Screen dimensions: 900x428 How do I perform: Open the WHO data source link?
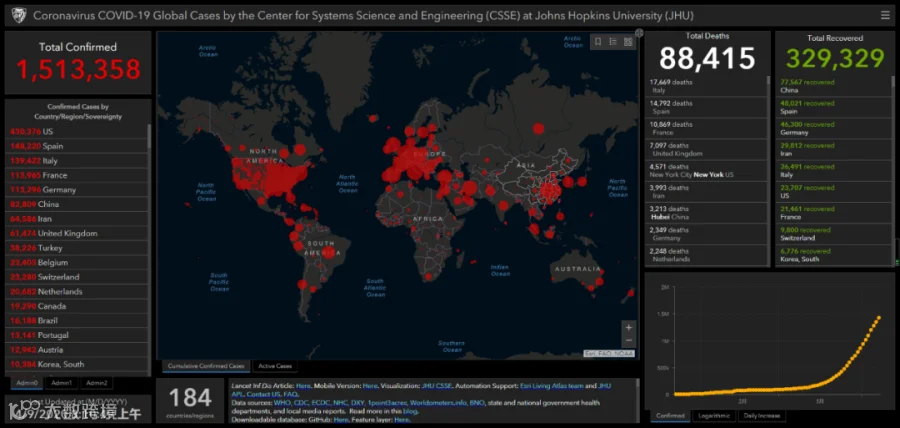[282, 403]
